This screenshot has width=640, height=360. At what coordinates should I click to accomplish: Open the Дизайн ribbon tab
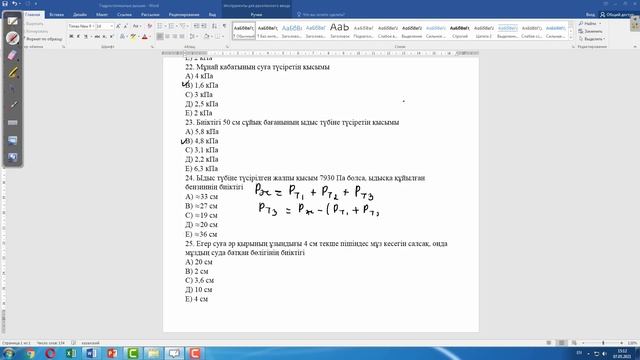(80, 15)
